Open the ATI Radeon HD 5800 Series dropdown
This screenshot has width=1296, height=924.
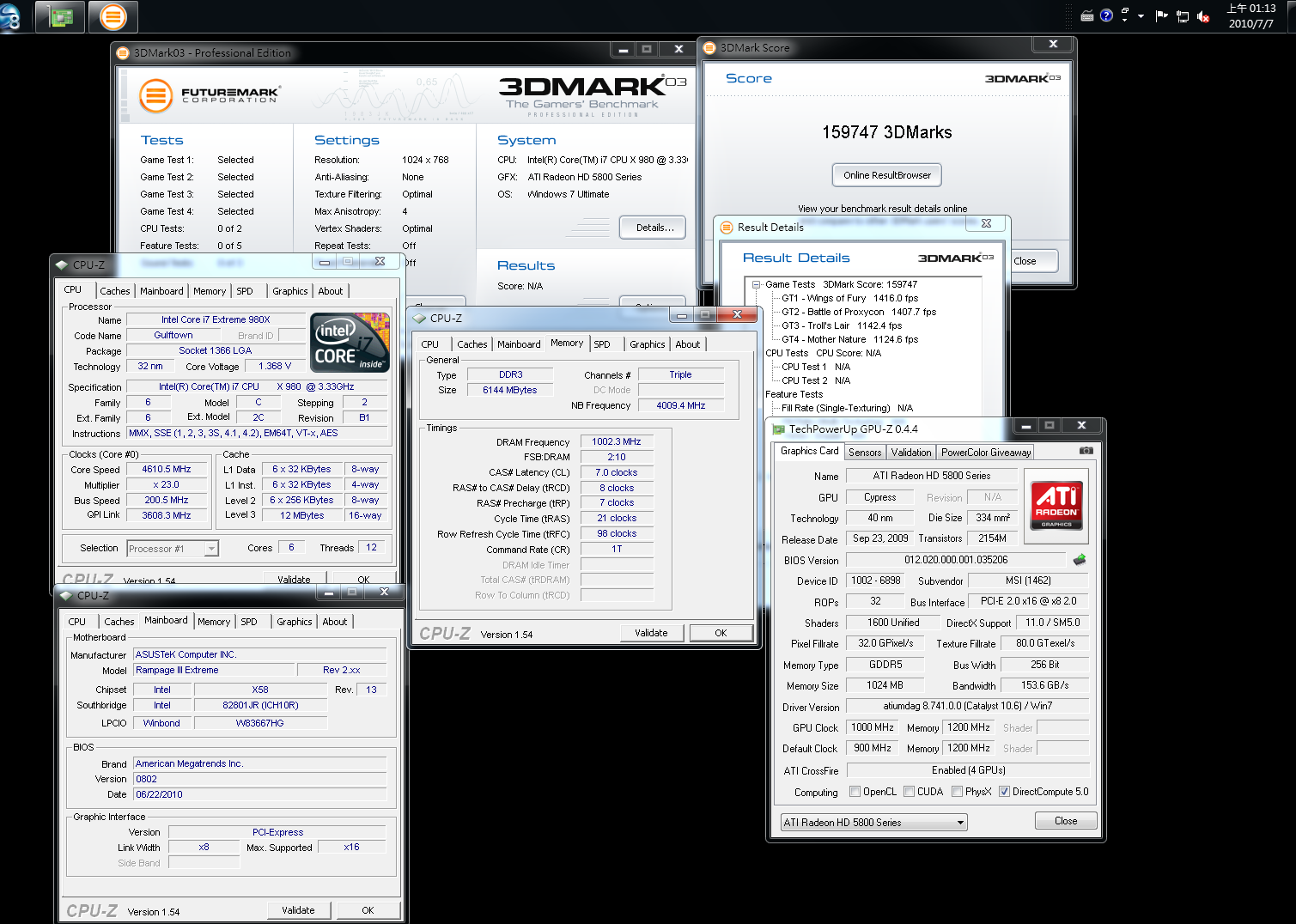click(873, 822)
